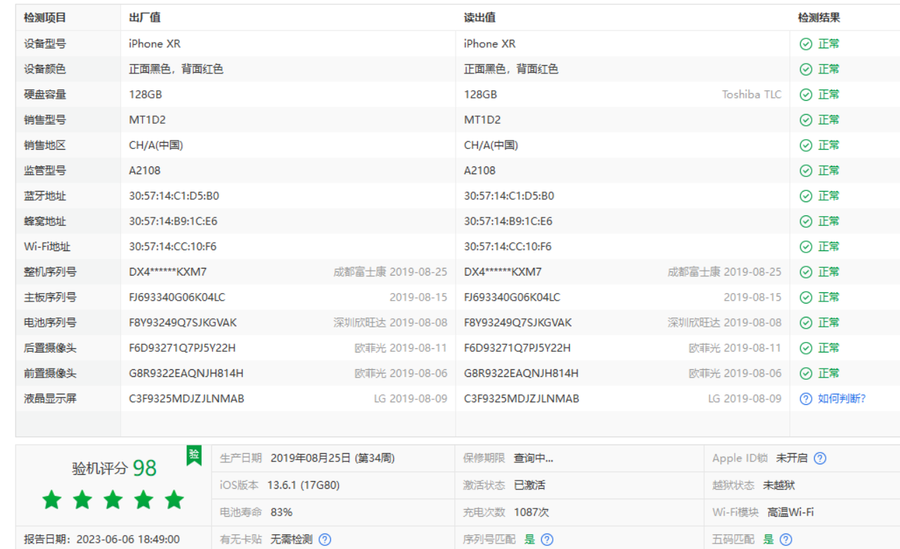The height and width of the screenshot is (549, 900).
Task: Click the question mark icon in 液晶显示屏 row
Action: (x=806, y=399)
